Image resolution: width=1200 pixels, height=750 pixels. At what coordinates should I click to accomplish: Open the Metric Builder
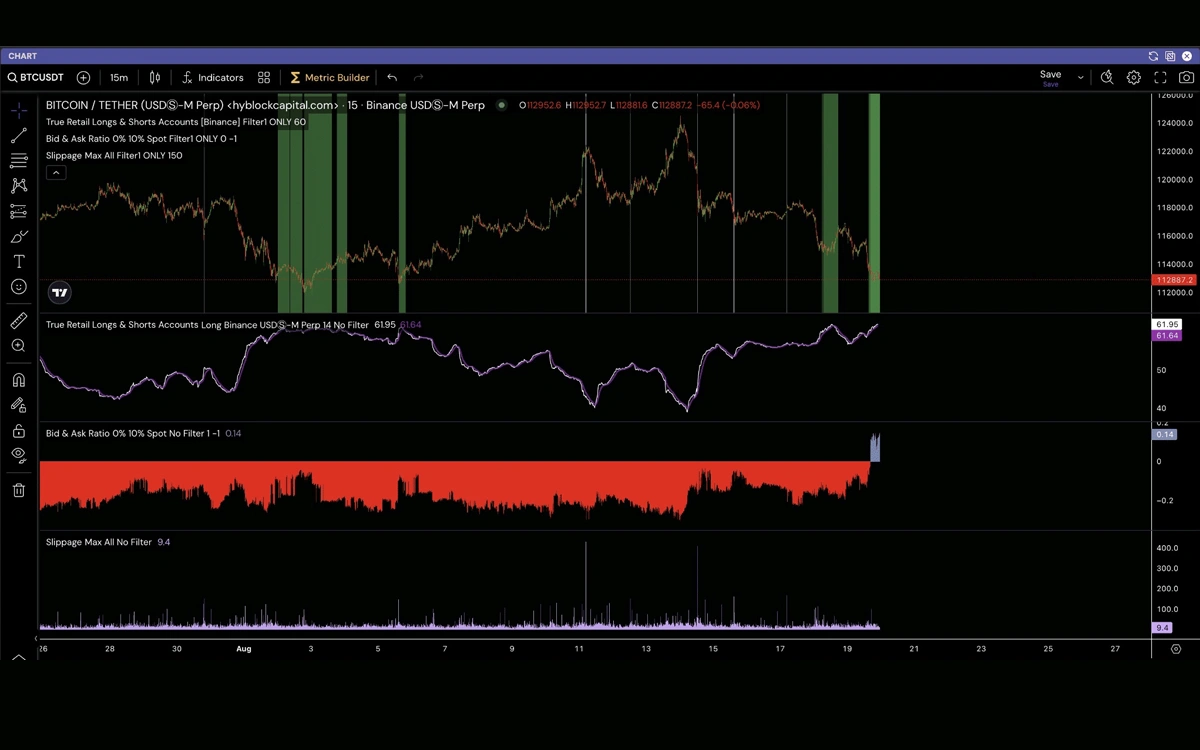pos(329,77)
